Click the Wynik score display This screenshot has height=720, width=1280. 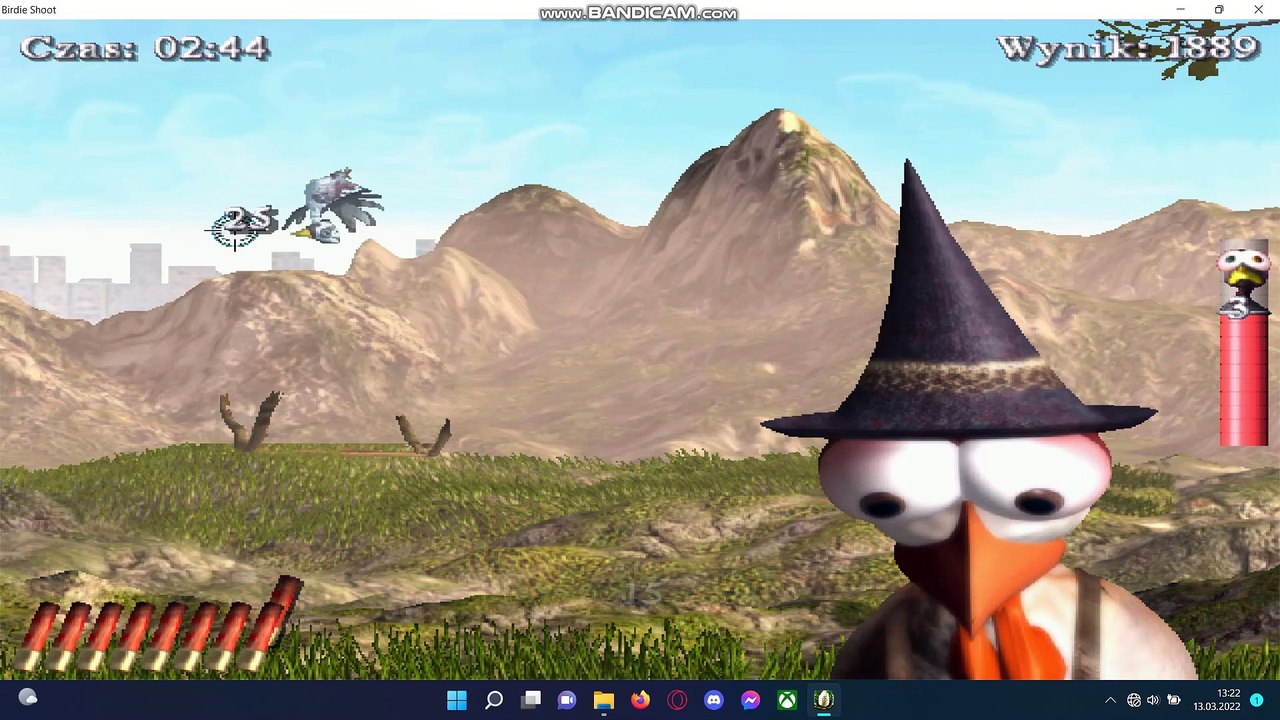click(1127, 48)
